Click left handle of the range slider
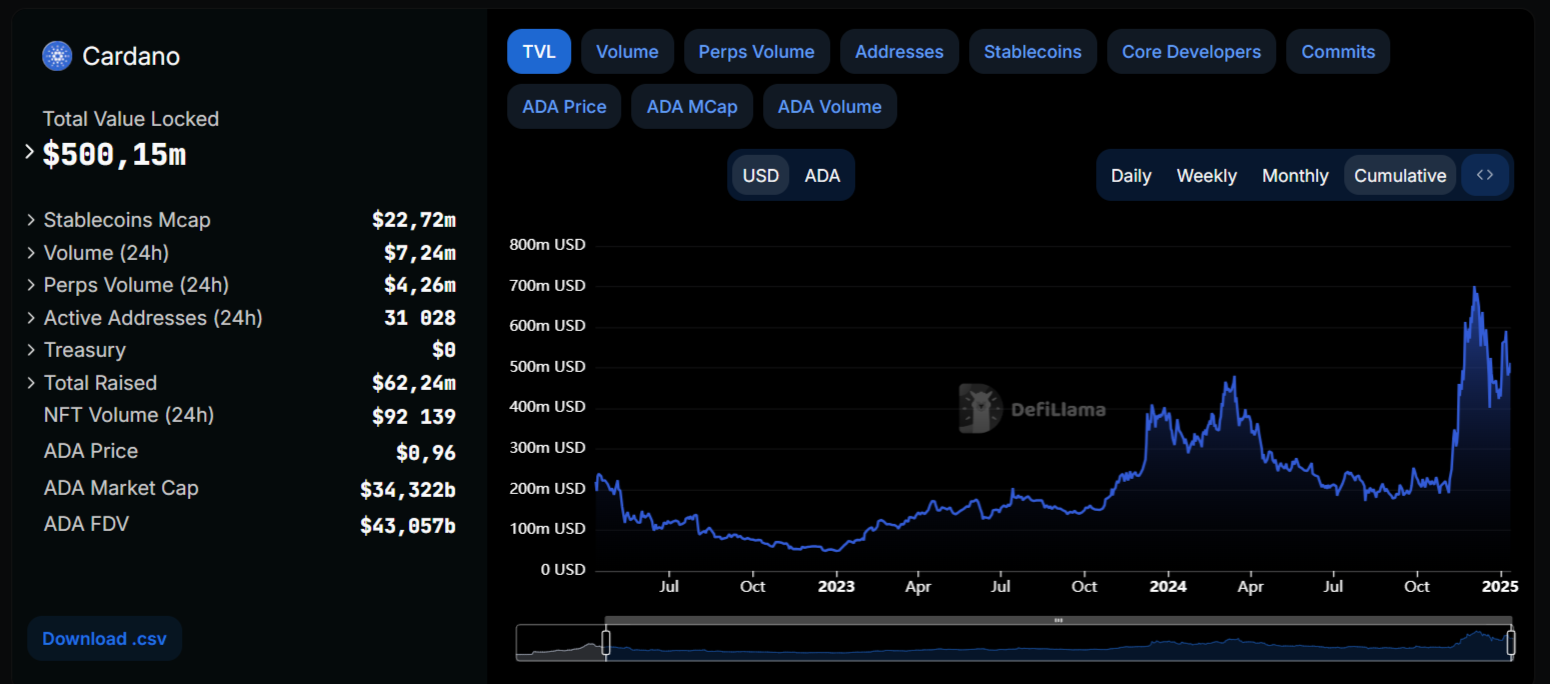Viewport: 1550px width, 684px height. [x=605, y=642]
